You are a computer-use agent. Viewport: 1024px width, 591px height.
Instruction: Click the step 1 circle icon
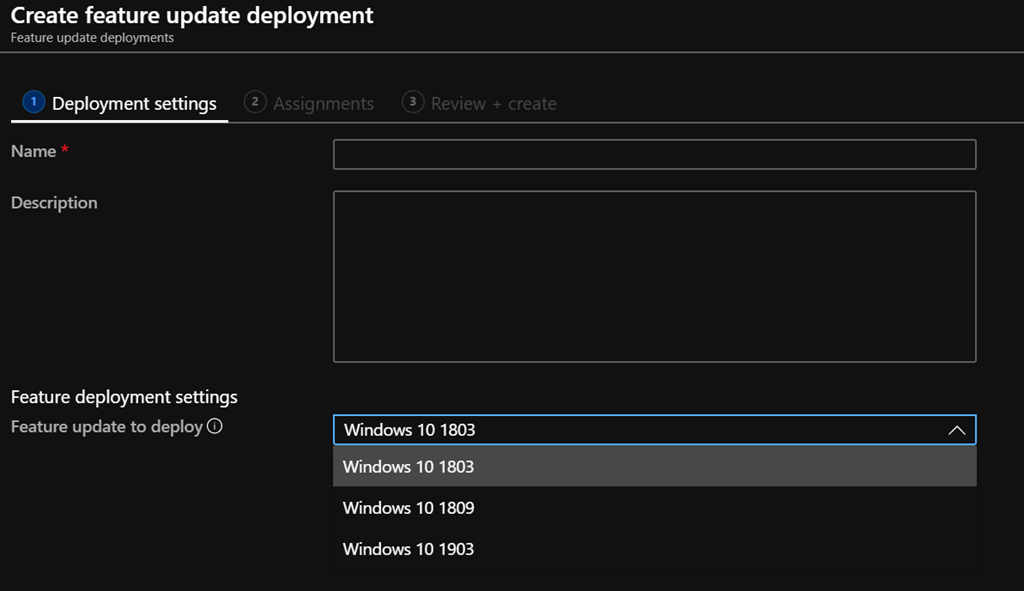coord(33,102)
